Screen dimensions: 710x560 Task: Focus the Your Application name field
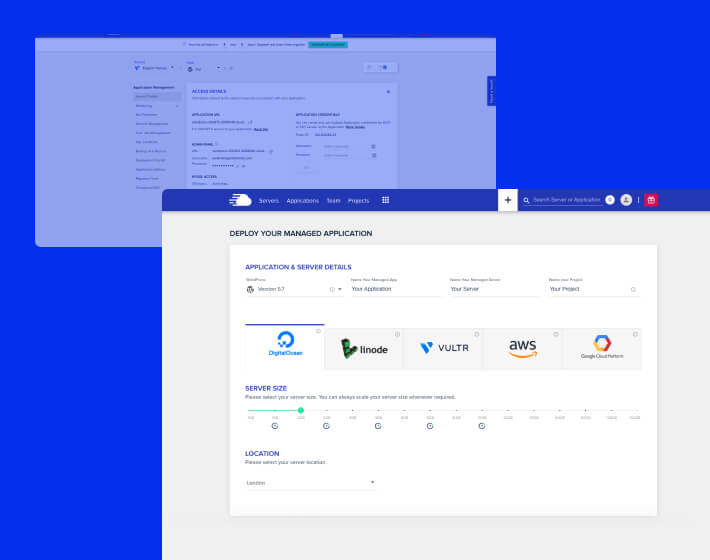396,289
